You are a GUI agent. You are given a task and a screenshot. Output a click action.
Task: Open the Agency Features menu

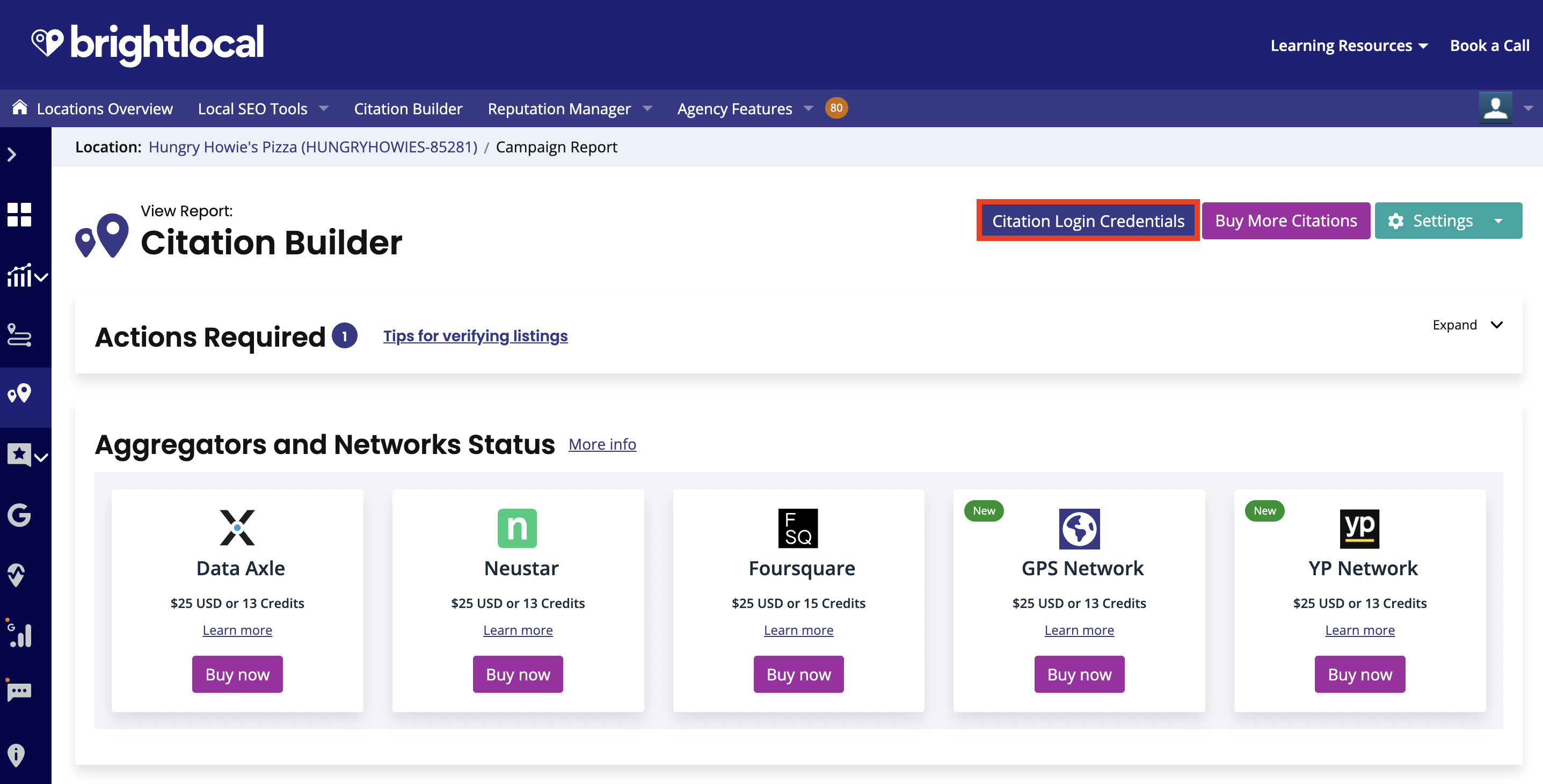click(745, 108)
